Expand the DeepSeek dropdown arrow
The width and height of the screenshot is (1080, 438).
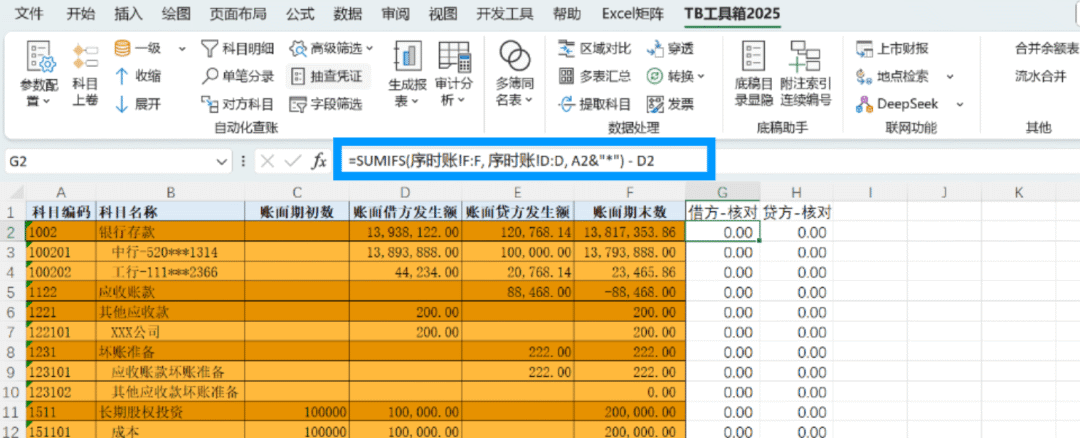tap(957, 104)
